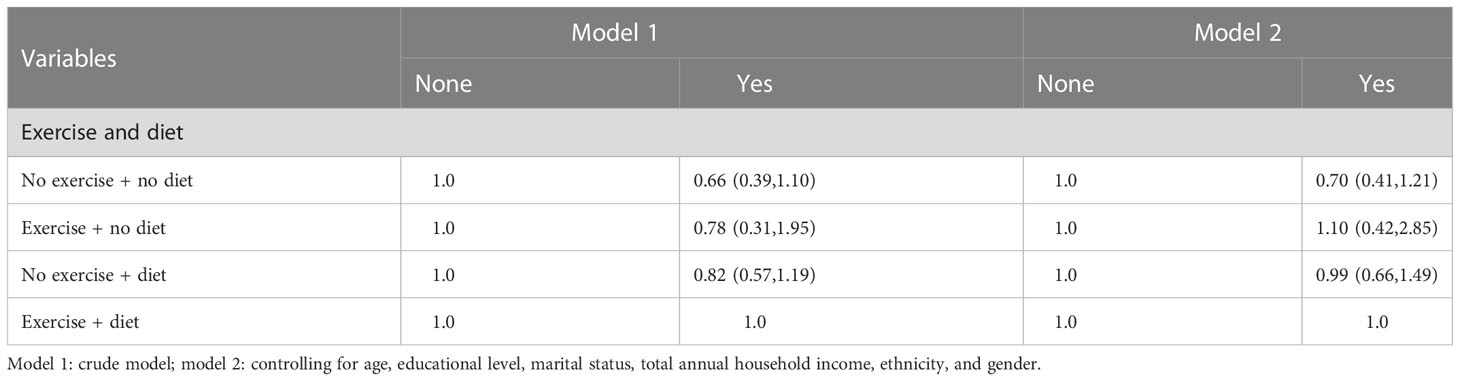Viewport: 1460px width, 381px height.
Task: Click the No exercise + diet row label
Action: click(x=93, y=275)
